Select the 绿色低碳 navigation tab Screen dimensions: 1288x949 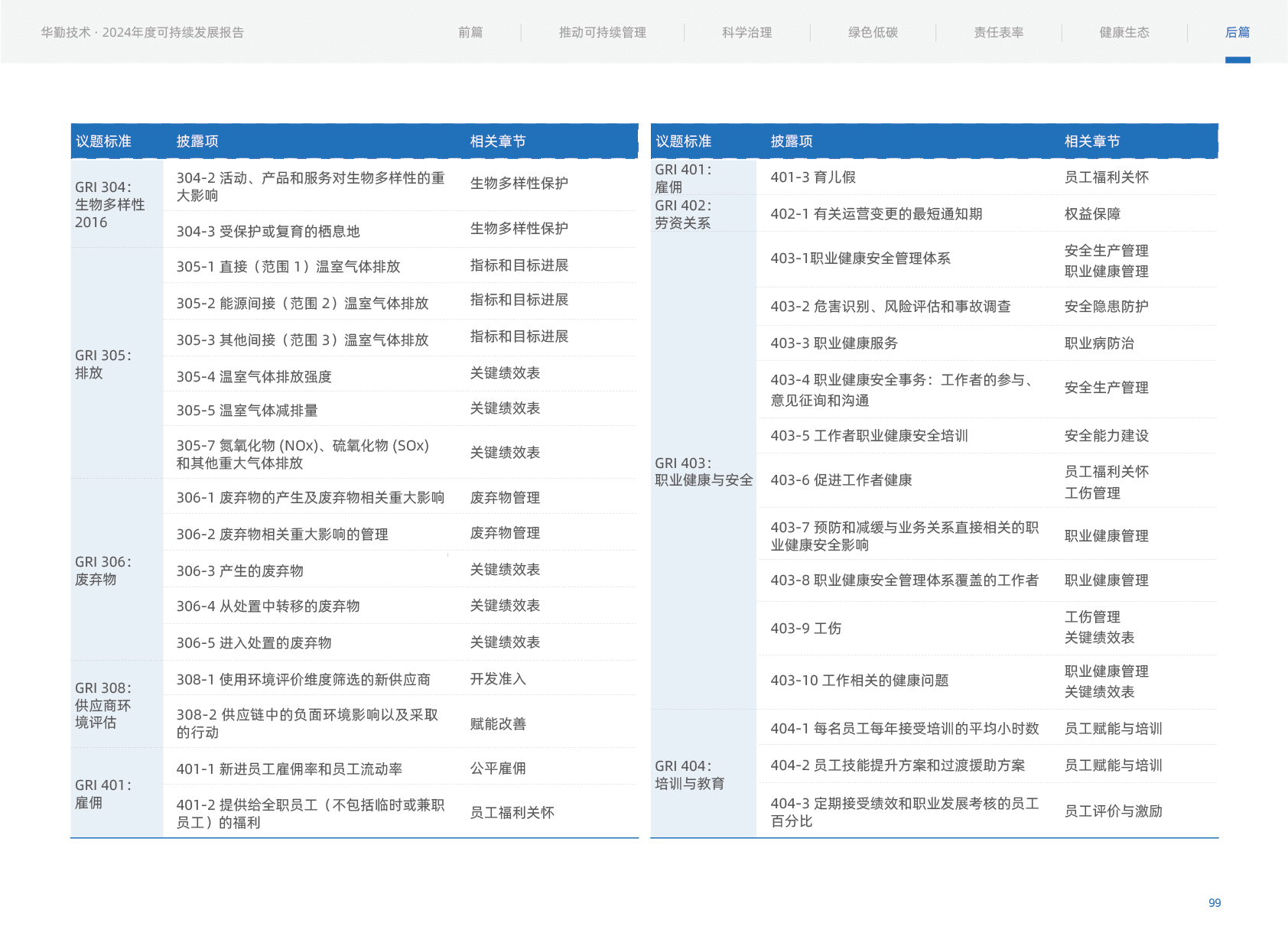(873, 32)
